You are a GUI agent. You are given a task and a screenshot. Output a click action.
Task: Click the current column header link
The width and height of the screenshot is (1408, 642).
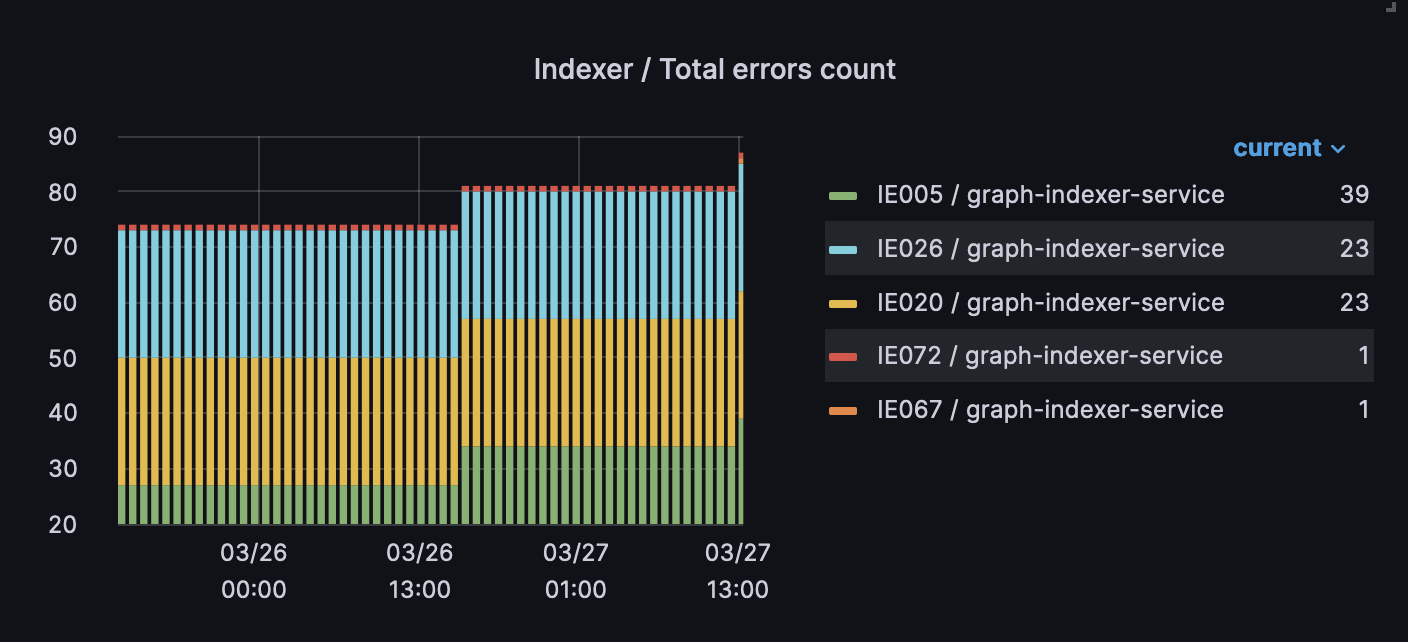coord(1278,148)
